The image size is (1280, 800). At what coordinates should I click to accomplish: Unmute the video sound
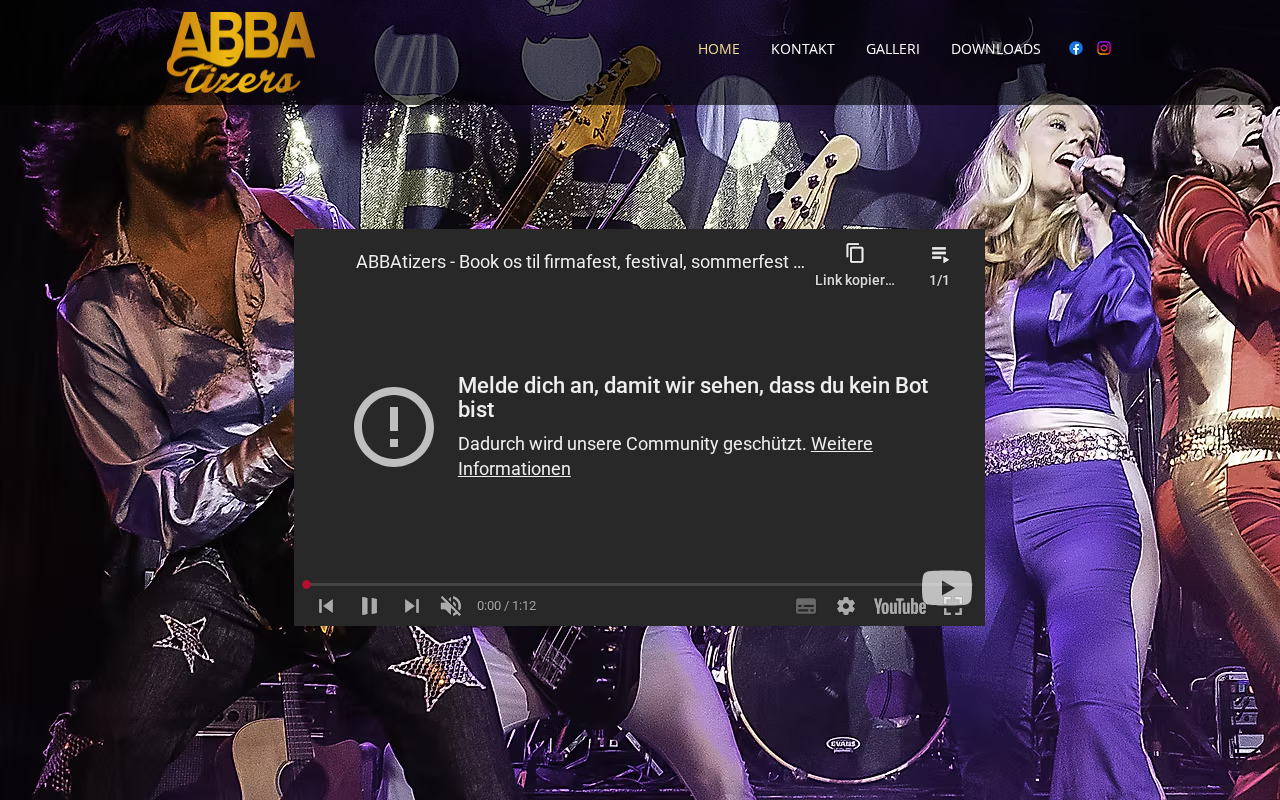click(x=451, y=606)
